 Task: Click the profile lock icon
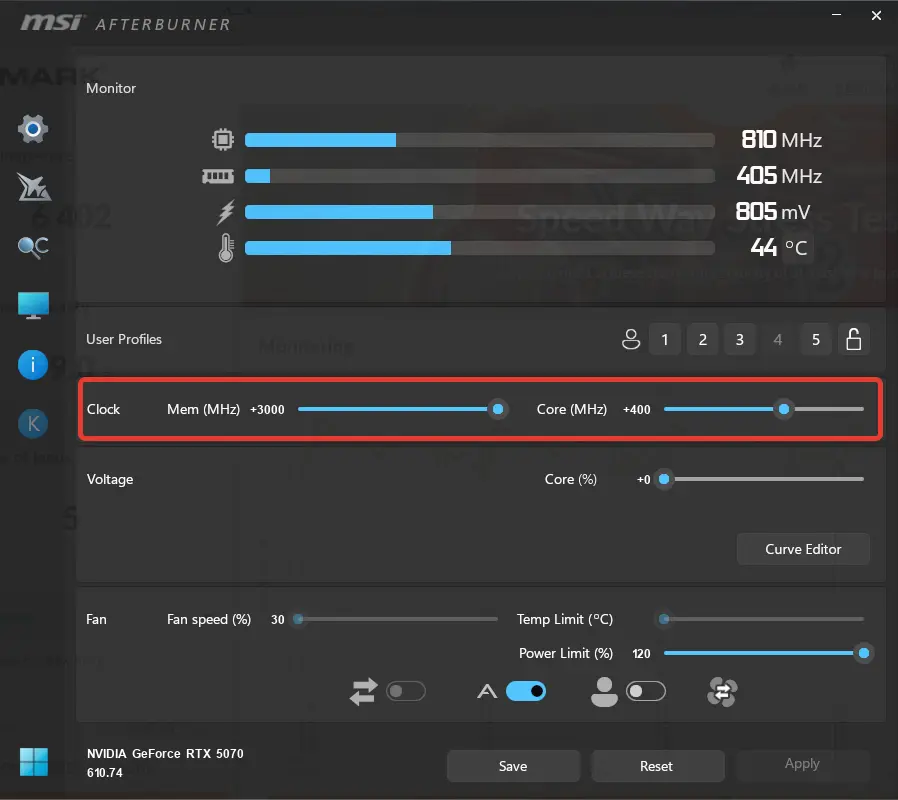(853, 339)
